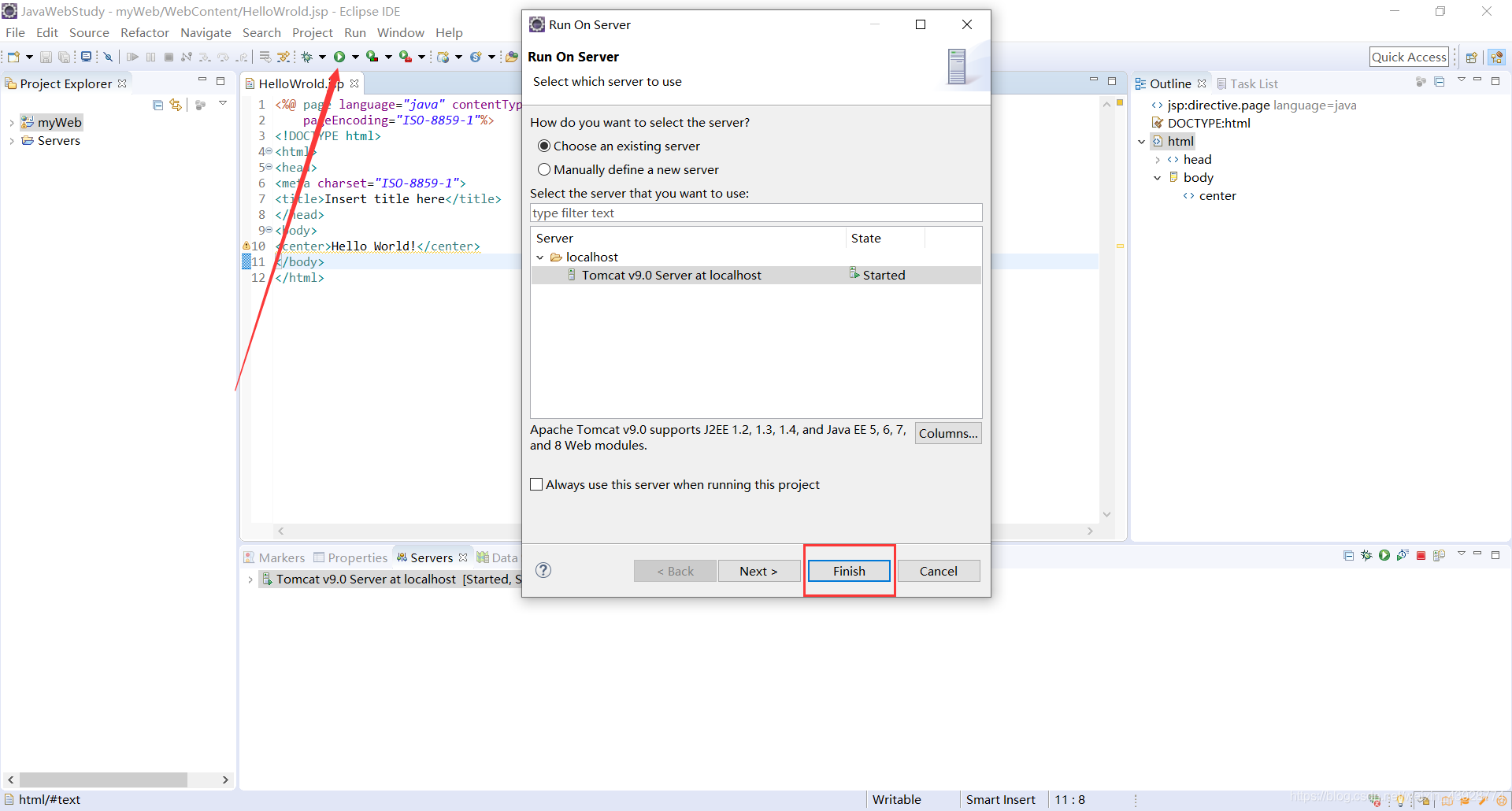
Task: Open the File menu
Action: tap(15, 32)
